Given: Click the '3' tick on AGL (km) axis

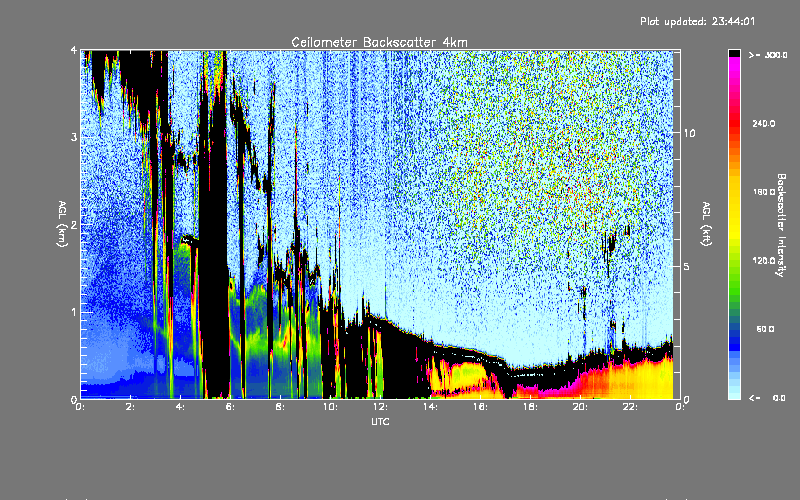Looking at the screenshot, I should coord(74,137).
